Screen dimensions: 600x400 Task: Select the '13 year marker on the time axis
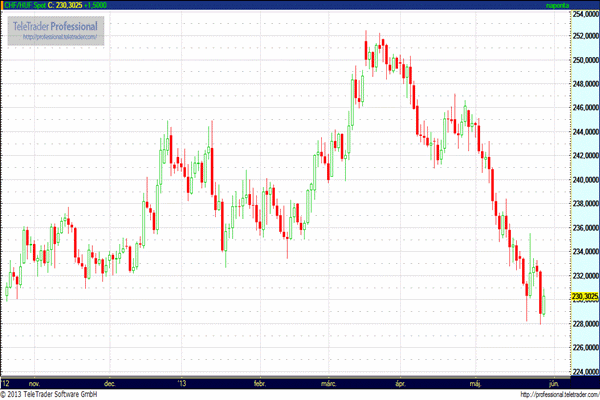[x=181, y=383]
